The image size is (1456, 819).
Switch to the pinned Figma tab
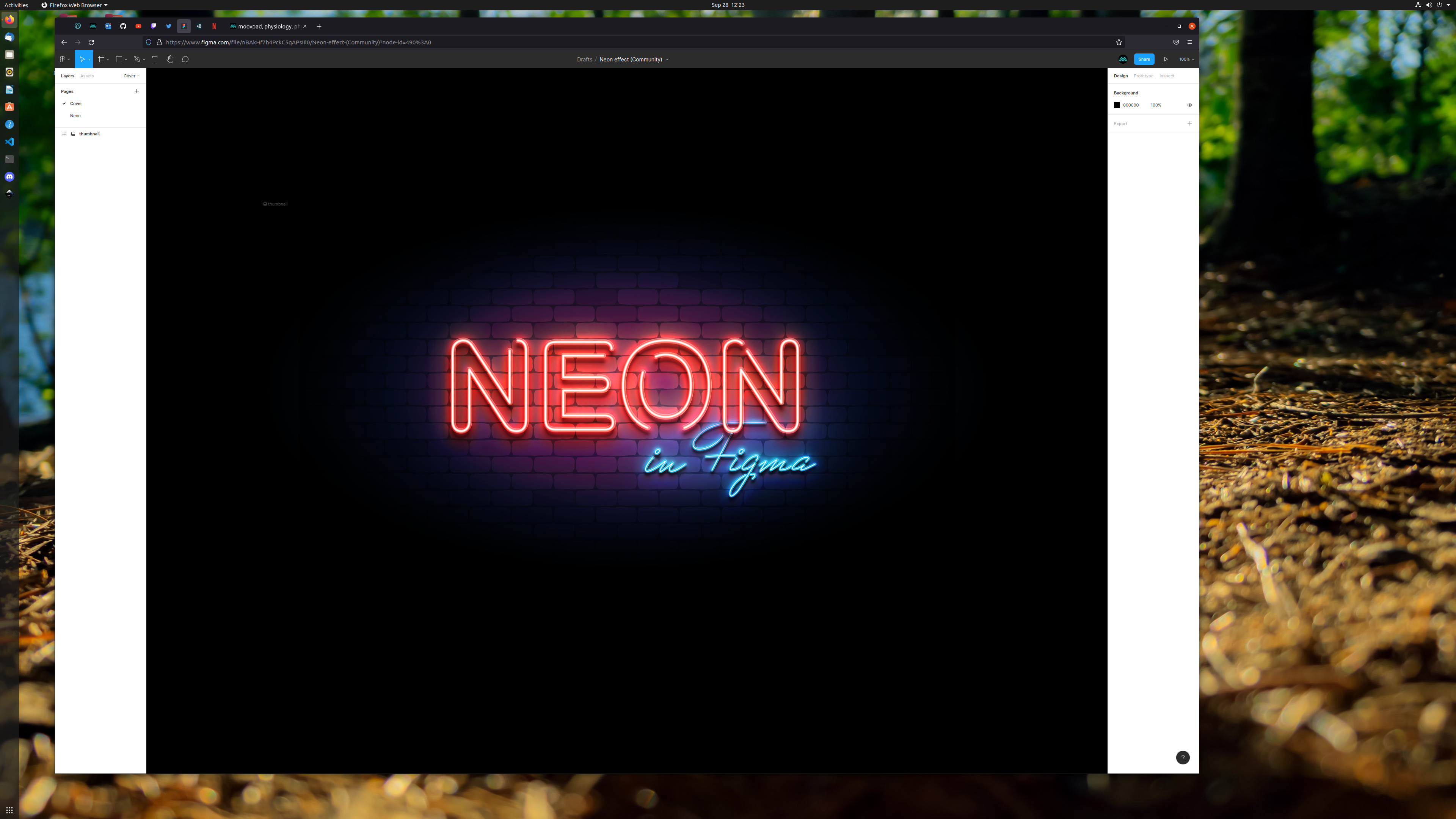pos(184,27)
